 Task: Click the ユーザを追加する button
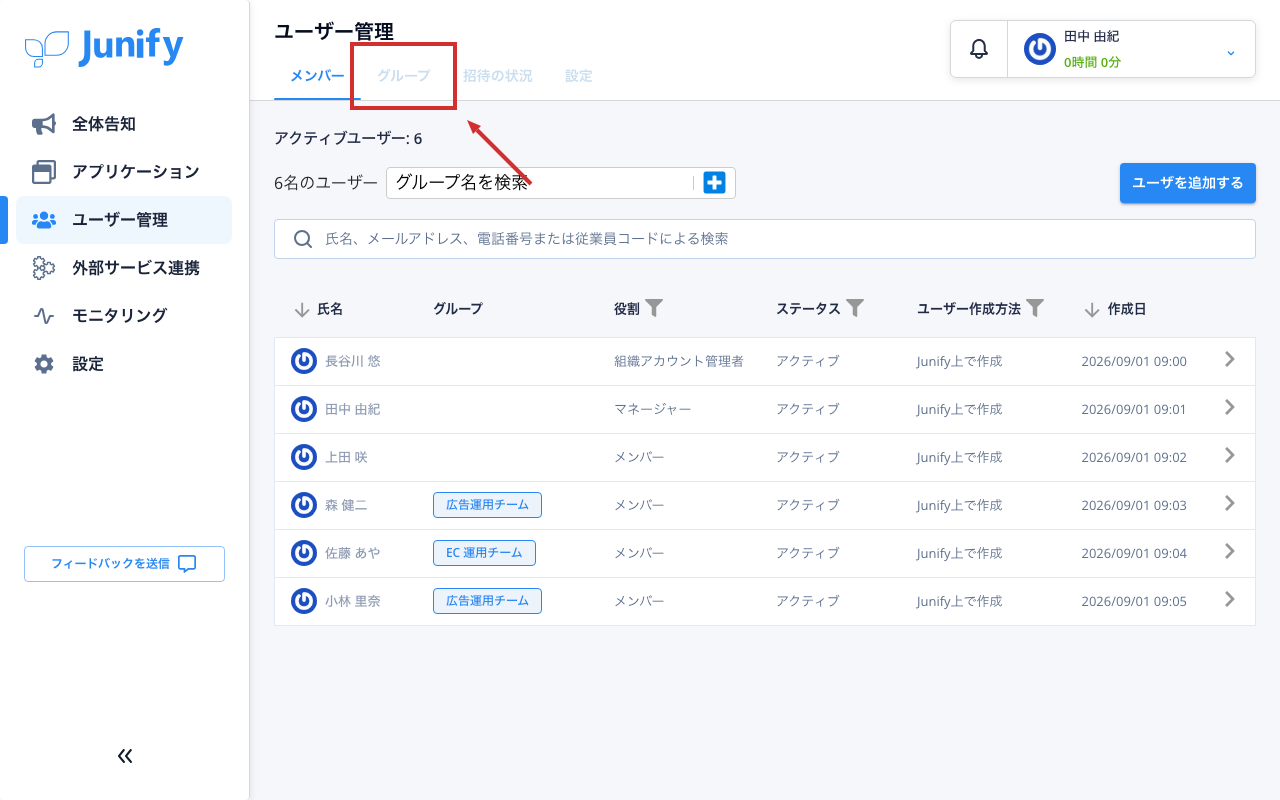coord(1187,183)
